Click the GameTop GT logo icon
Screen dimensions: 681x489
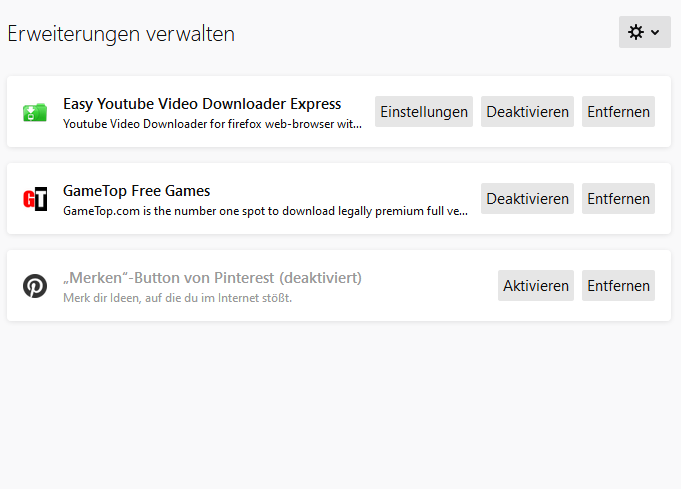point(35,199)
